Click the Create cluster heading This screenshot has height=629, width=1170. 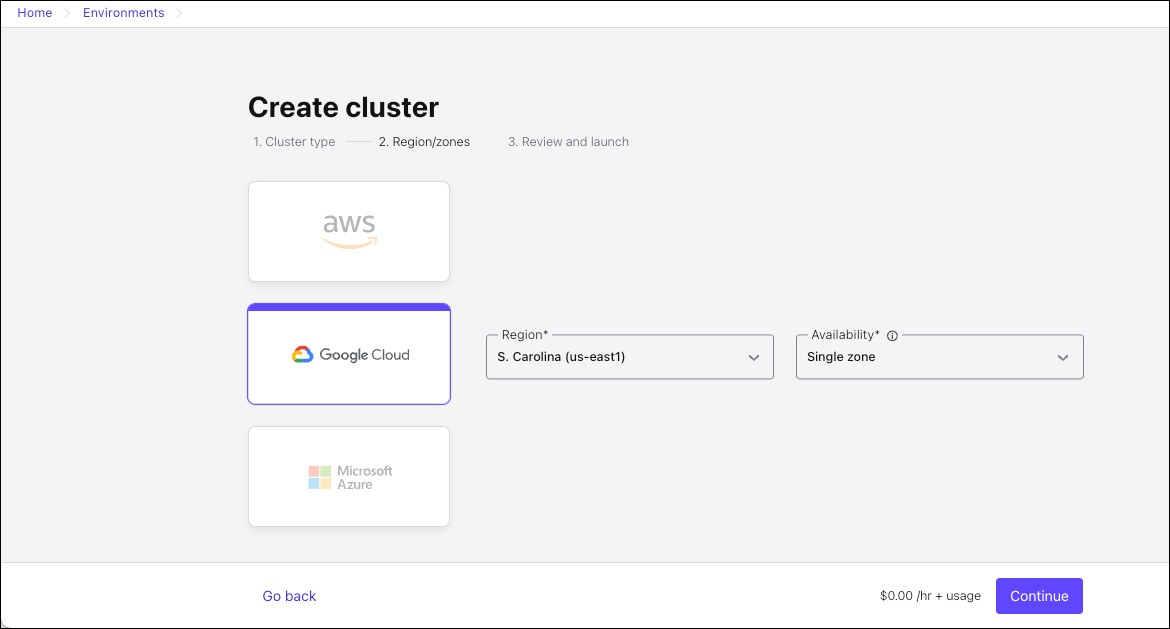coord(343,107)
